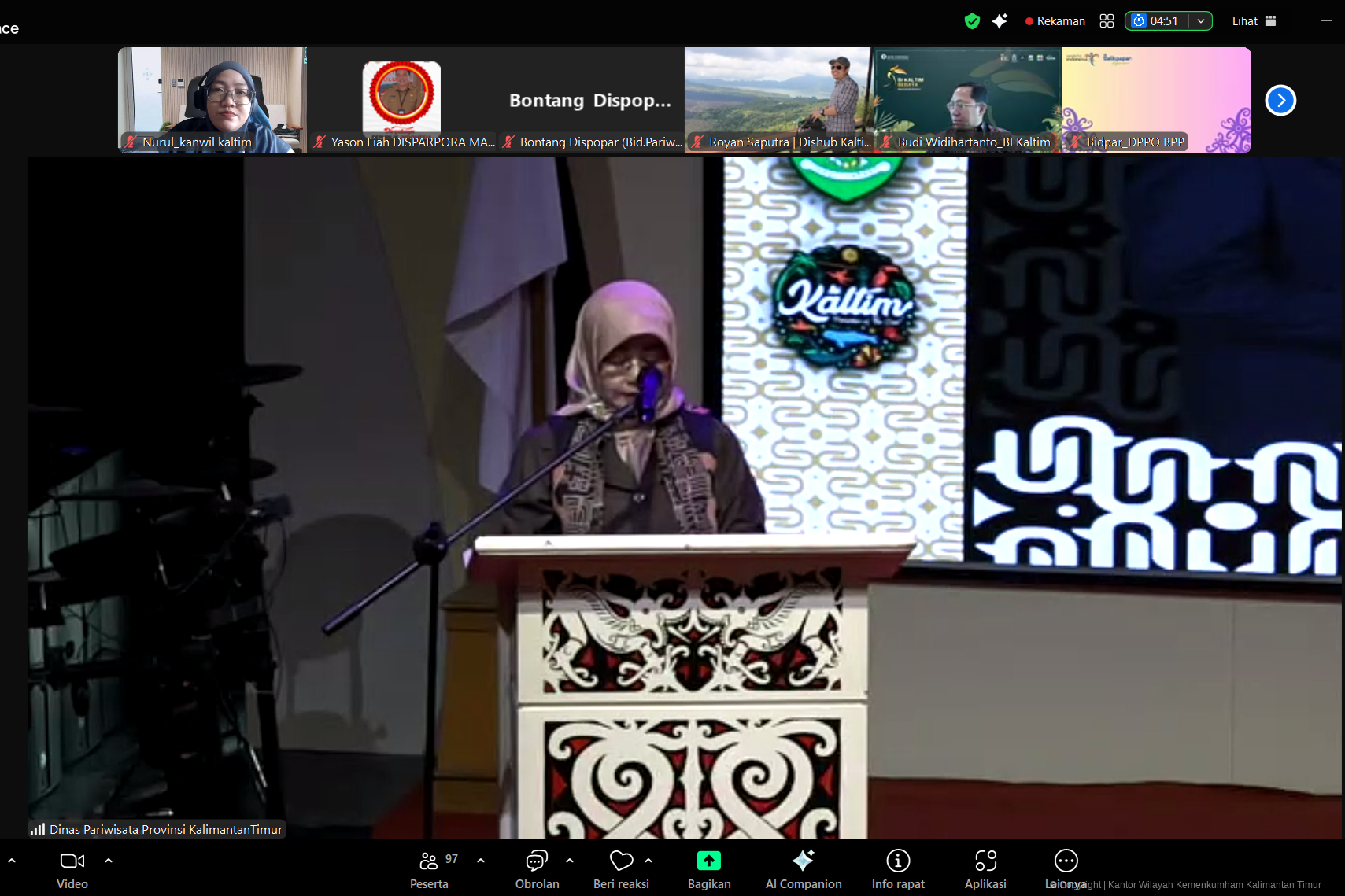Show next participants in gallery strip
The height and width of the screenshot is (896, 1345).
[1280, 100]
